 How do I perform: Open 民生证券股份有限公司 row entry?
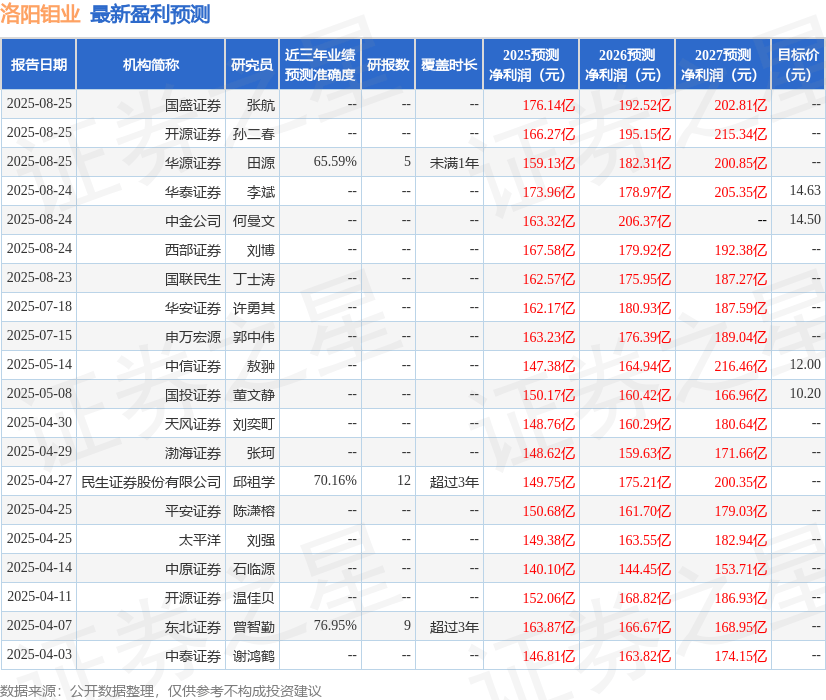[150, 481]
